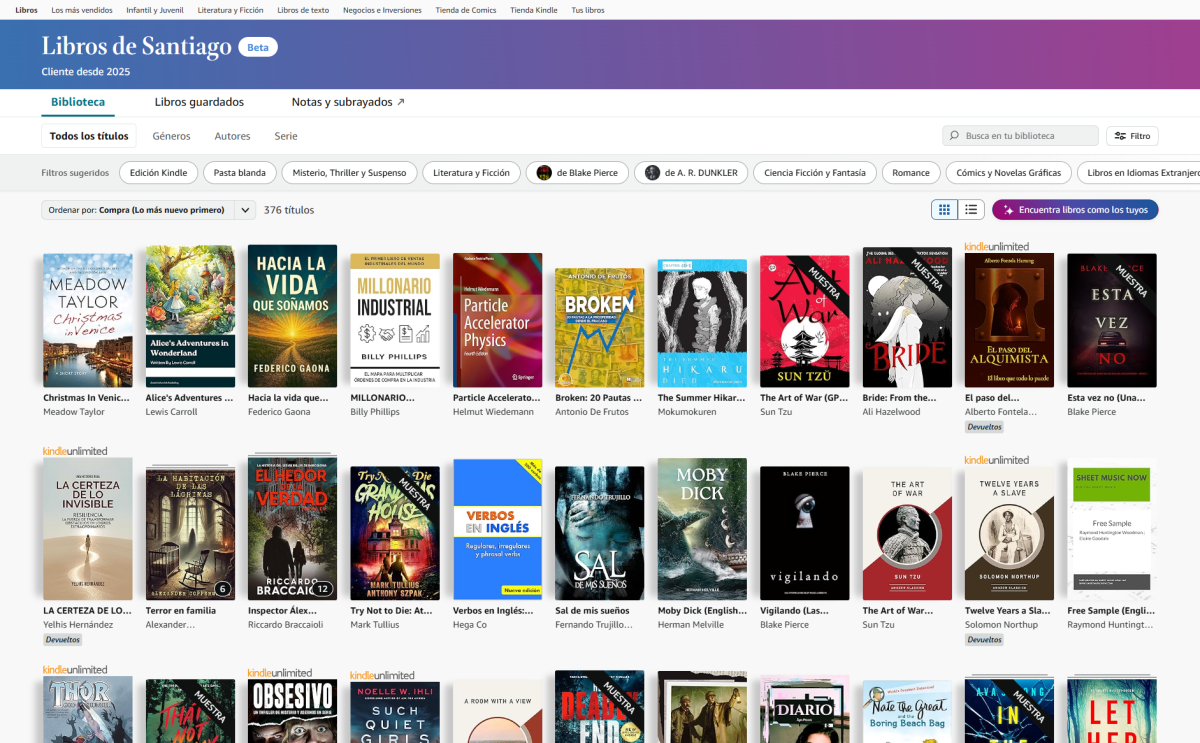Screen dimensions: 1200x743
Task: Open Millonario Industrial book cover
Action: point(395,321)
